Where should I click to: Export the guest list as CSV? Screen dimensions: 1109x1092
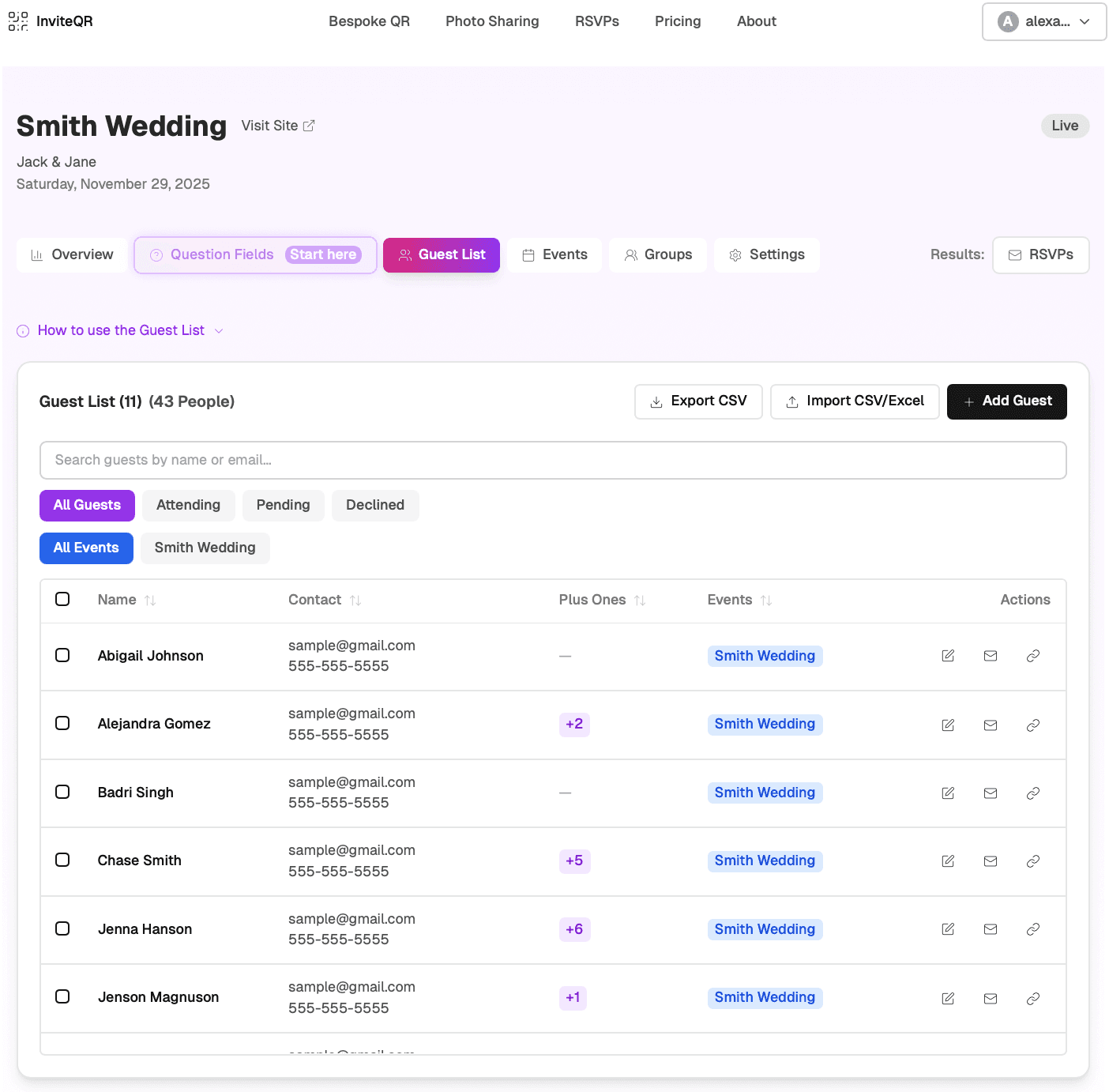(698, 401)
